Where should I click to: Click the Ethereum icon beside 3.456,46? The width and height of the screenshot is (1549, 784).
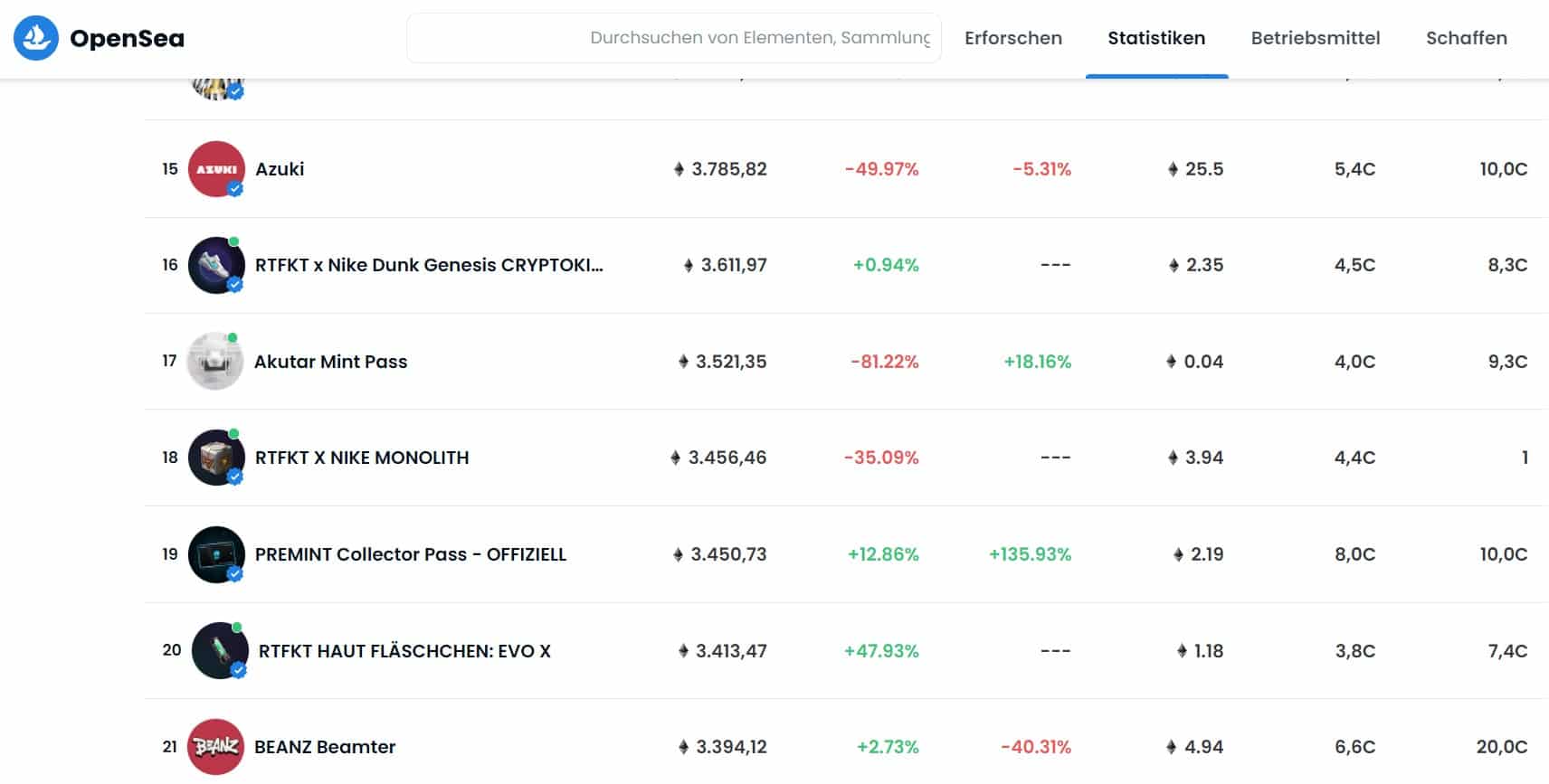[x=675, y=458]
